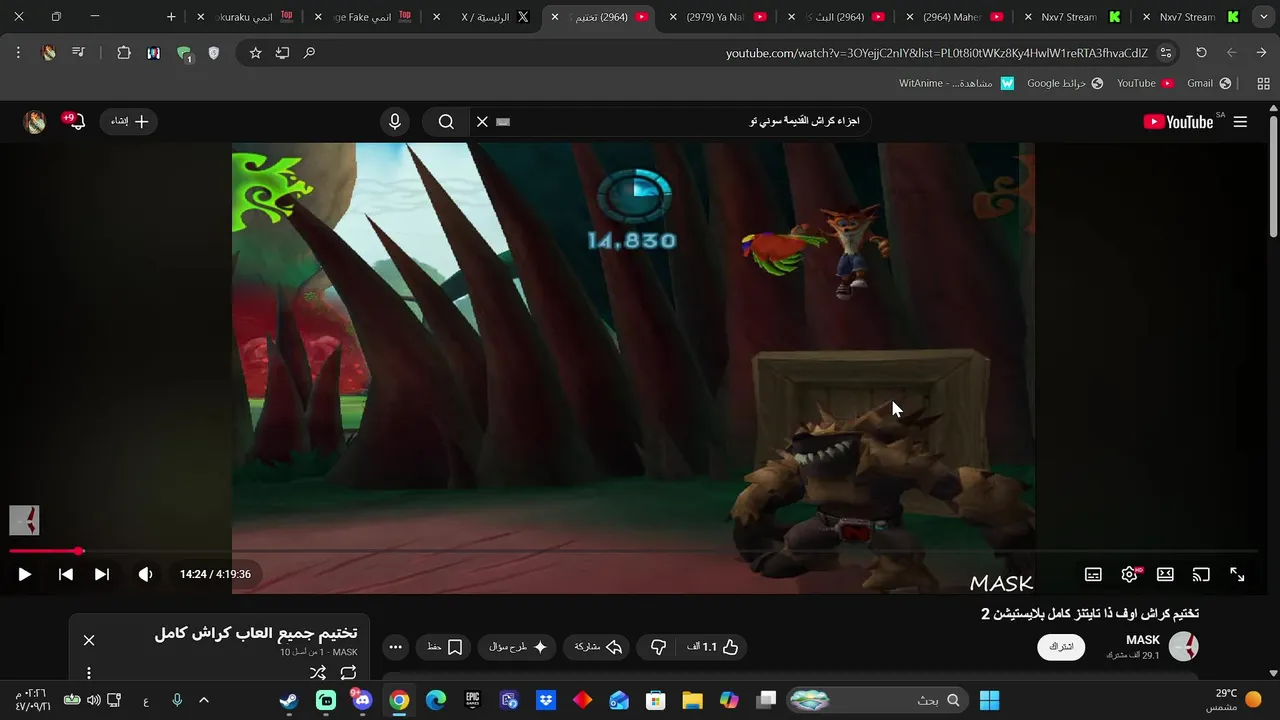Open Steam from taskbar

click(x=288, y=700)
